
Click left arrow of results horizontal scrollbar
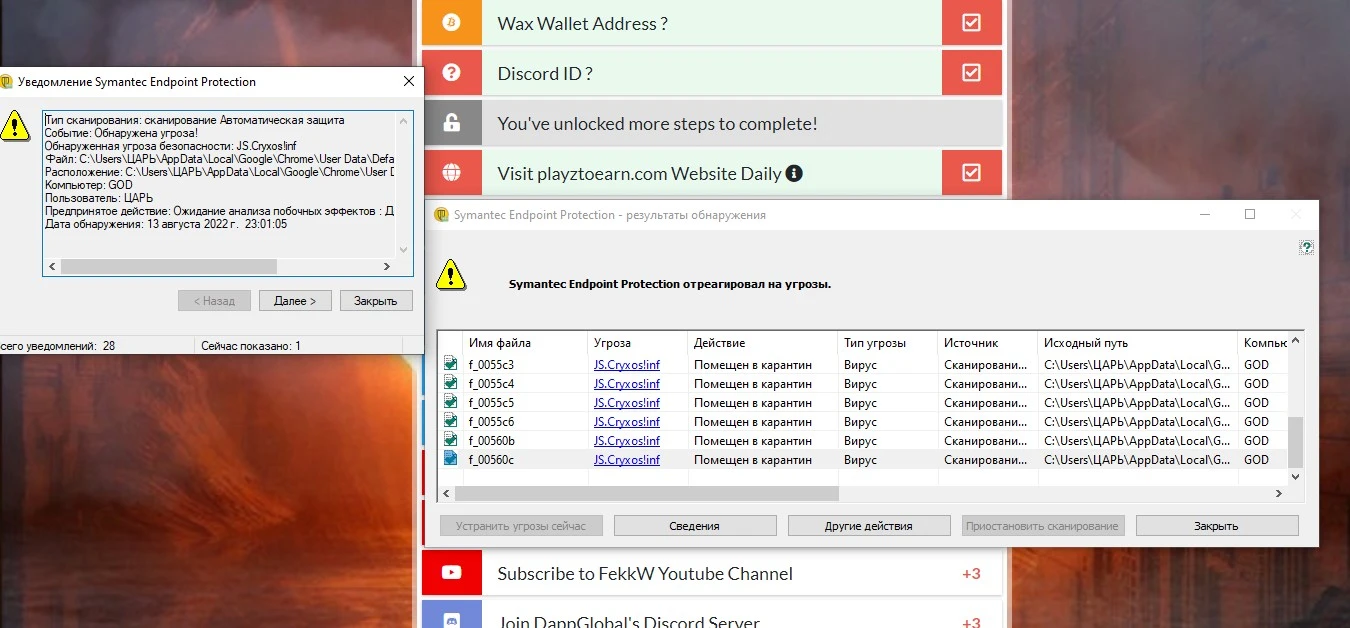(x=446, y=493)
